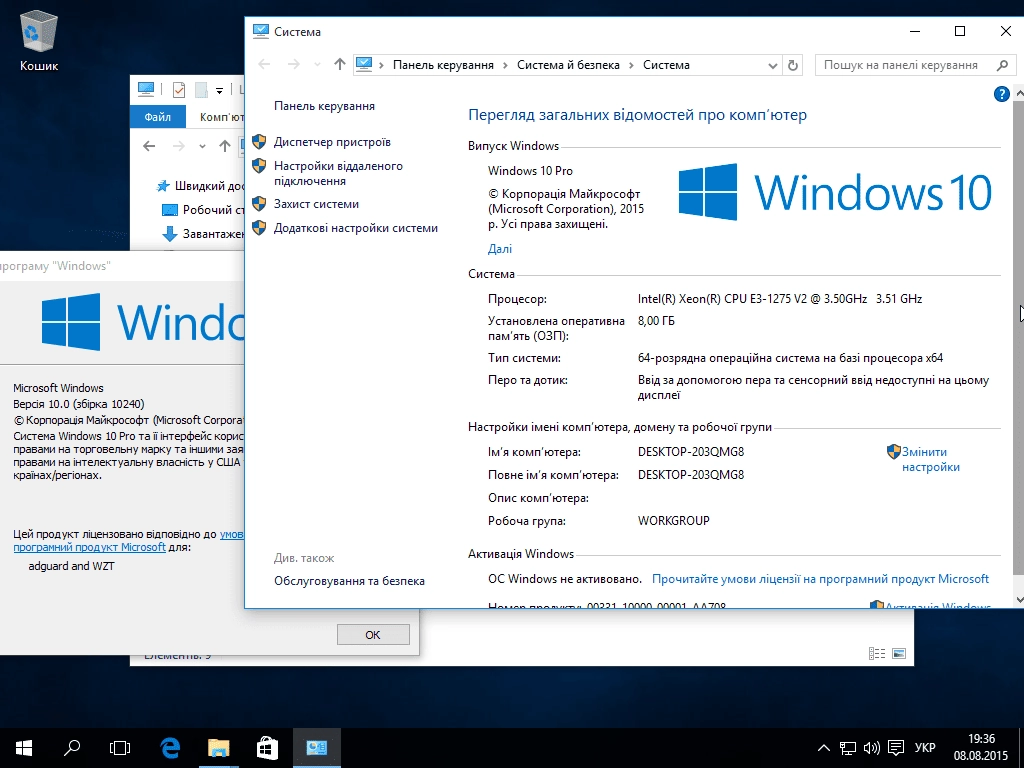Open the Start menu
The height and width of the screenshot is (768, 1024).
(24, 748)
